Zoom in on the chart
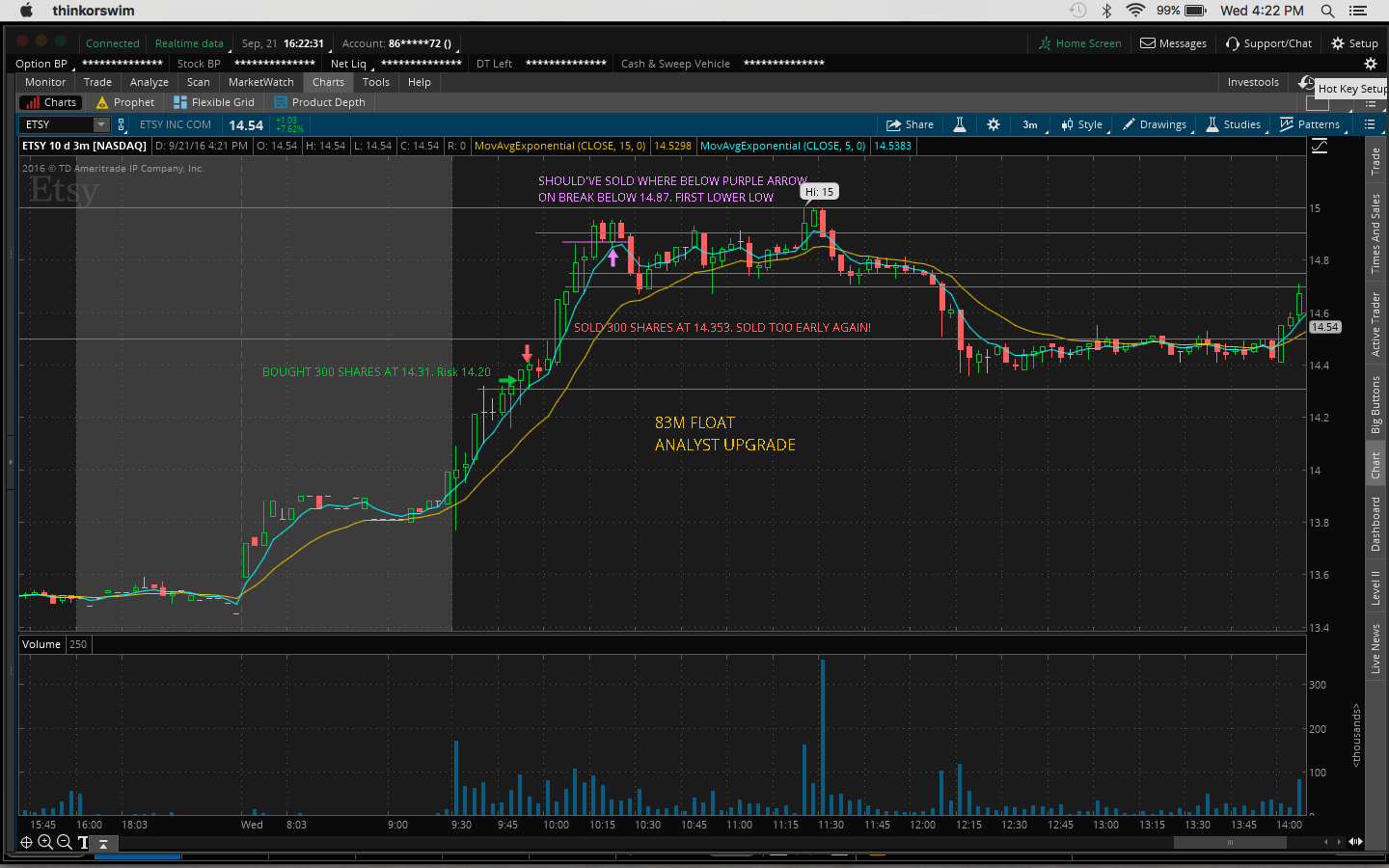The width and height of the screenshot is (1389, 868). coord(45,842)
